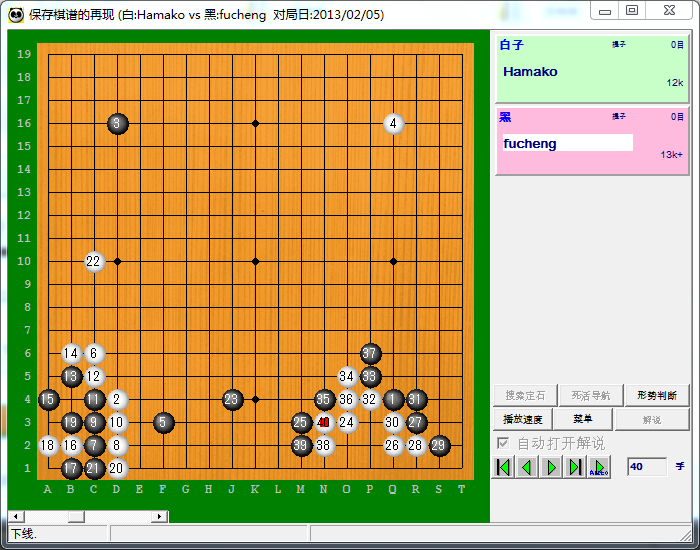Click the horizontal scrollbar thumb
Image resolution: width=700 pixels, height=550 pixels.
[x=76, y=517]
